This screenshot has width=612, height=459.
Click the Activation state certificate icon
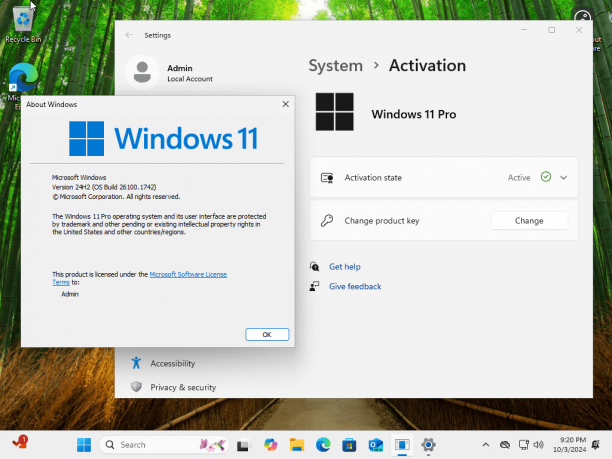pyautogui.click(x=327, y=178)
